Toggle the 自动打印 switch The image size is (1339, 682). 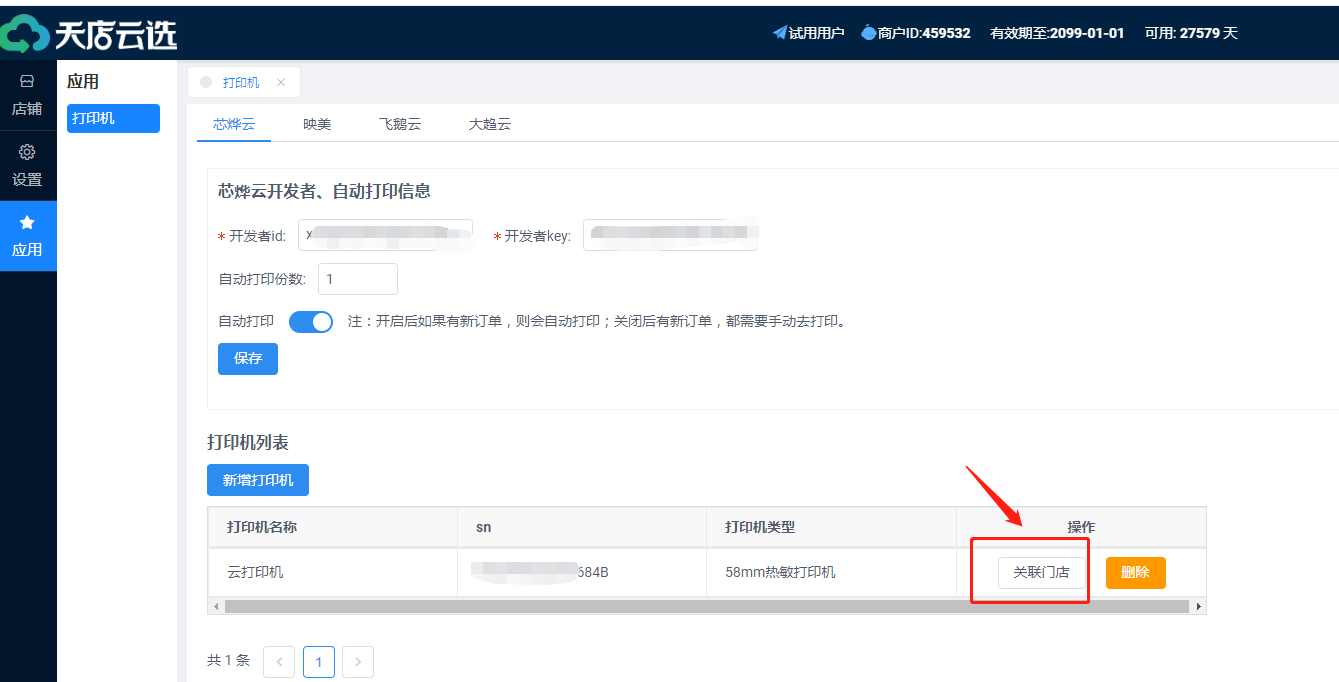pyautogui.click(x=311, y=322)
